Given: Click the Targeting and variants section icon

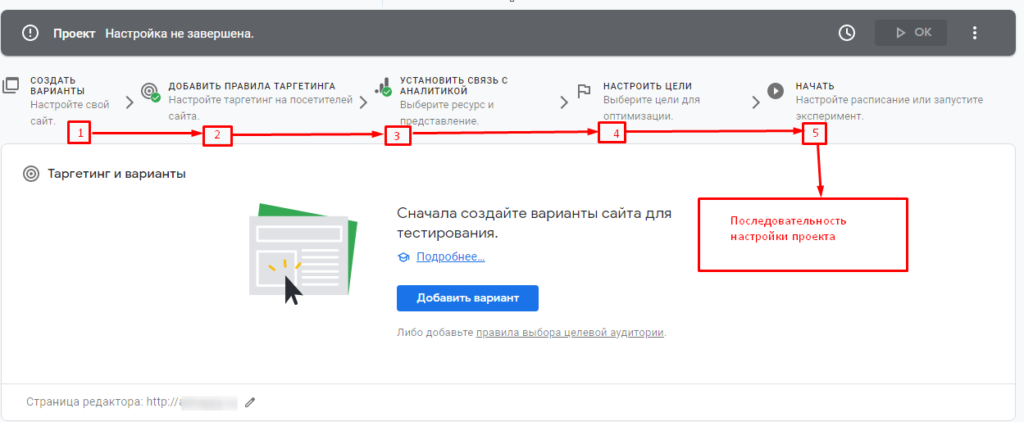Looking at the screenshot, I should click(31, 174).
